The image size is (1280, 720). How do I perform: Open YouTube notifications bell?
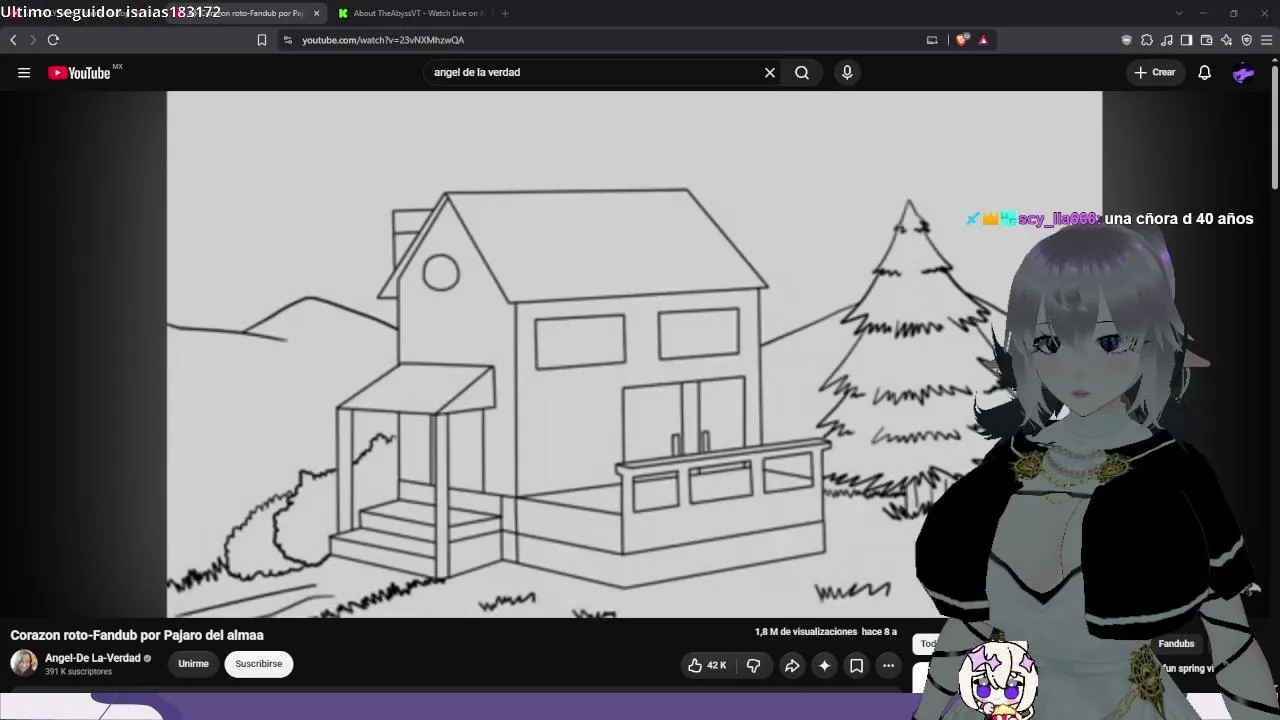tap(1205, 72)
